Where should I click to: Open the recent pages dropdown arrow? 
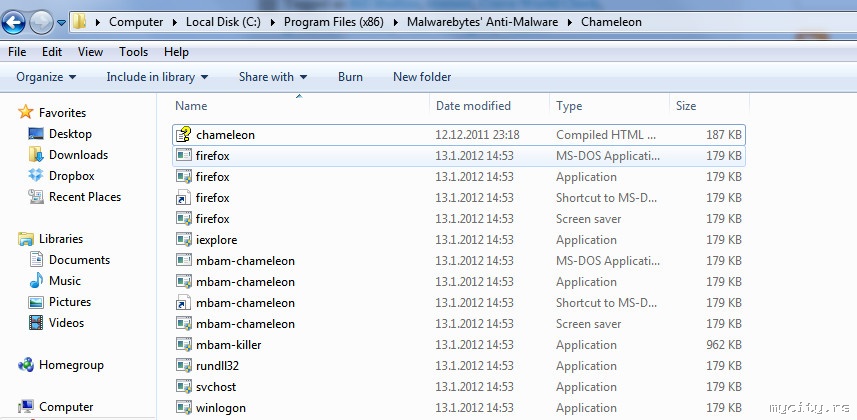click(x=61, y=23)
